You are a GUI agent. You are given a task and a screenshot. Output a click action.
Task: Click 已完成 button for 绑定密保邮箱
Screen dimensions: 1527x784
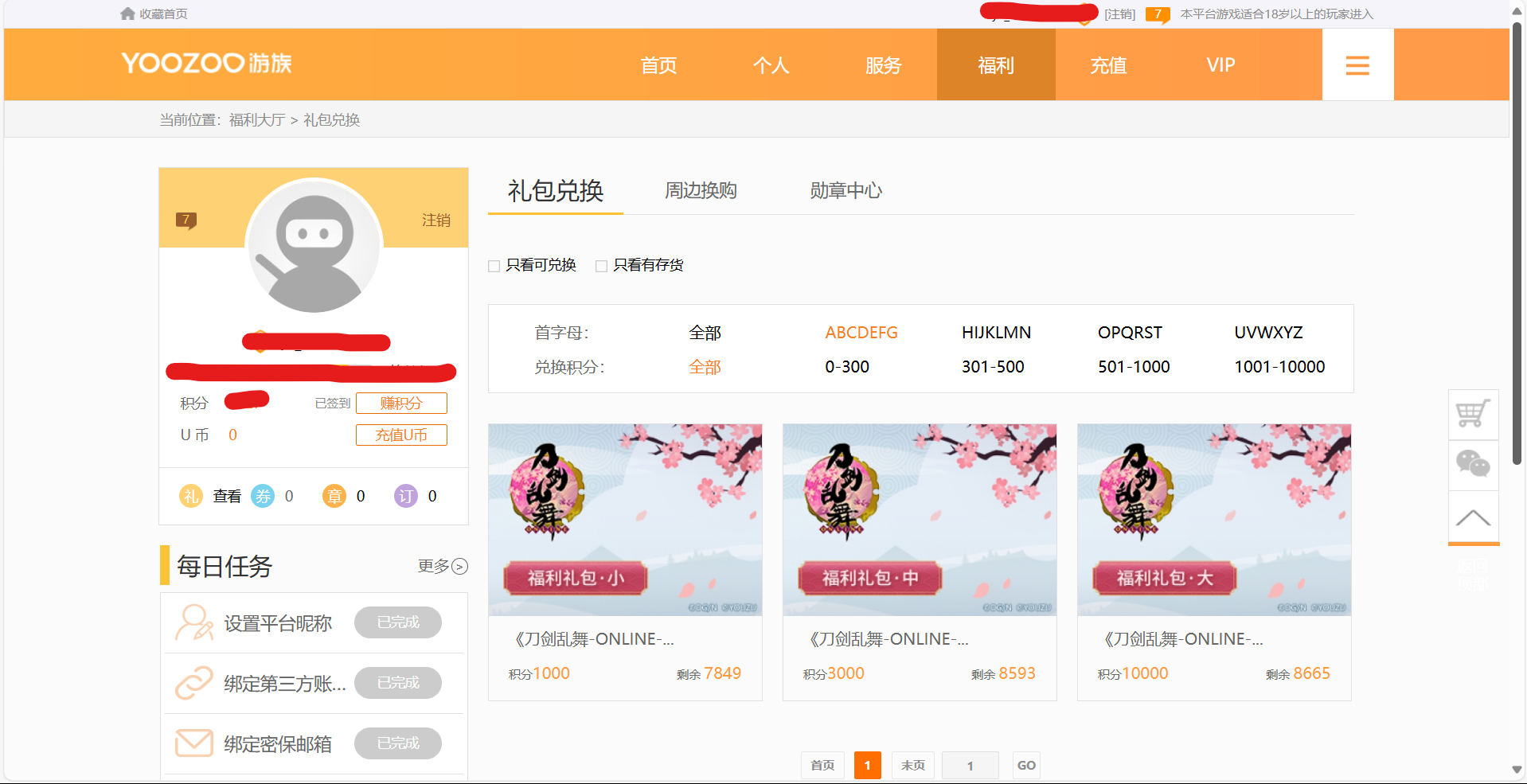[398, 743]
